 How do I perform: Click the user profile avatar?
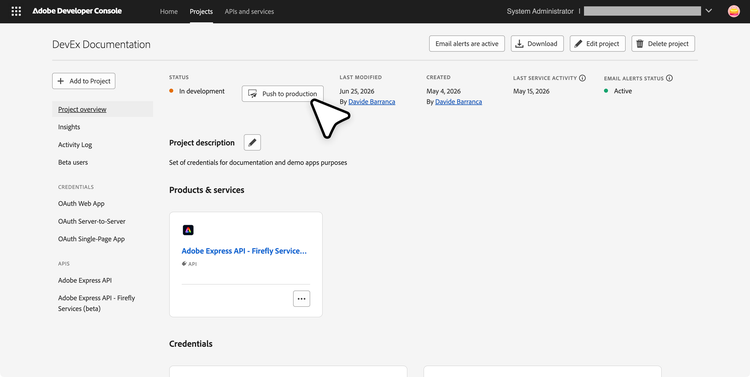click(x=733, y=11)
